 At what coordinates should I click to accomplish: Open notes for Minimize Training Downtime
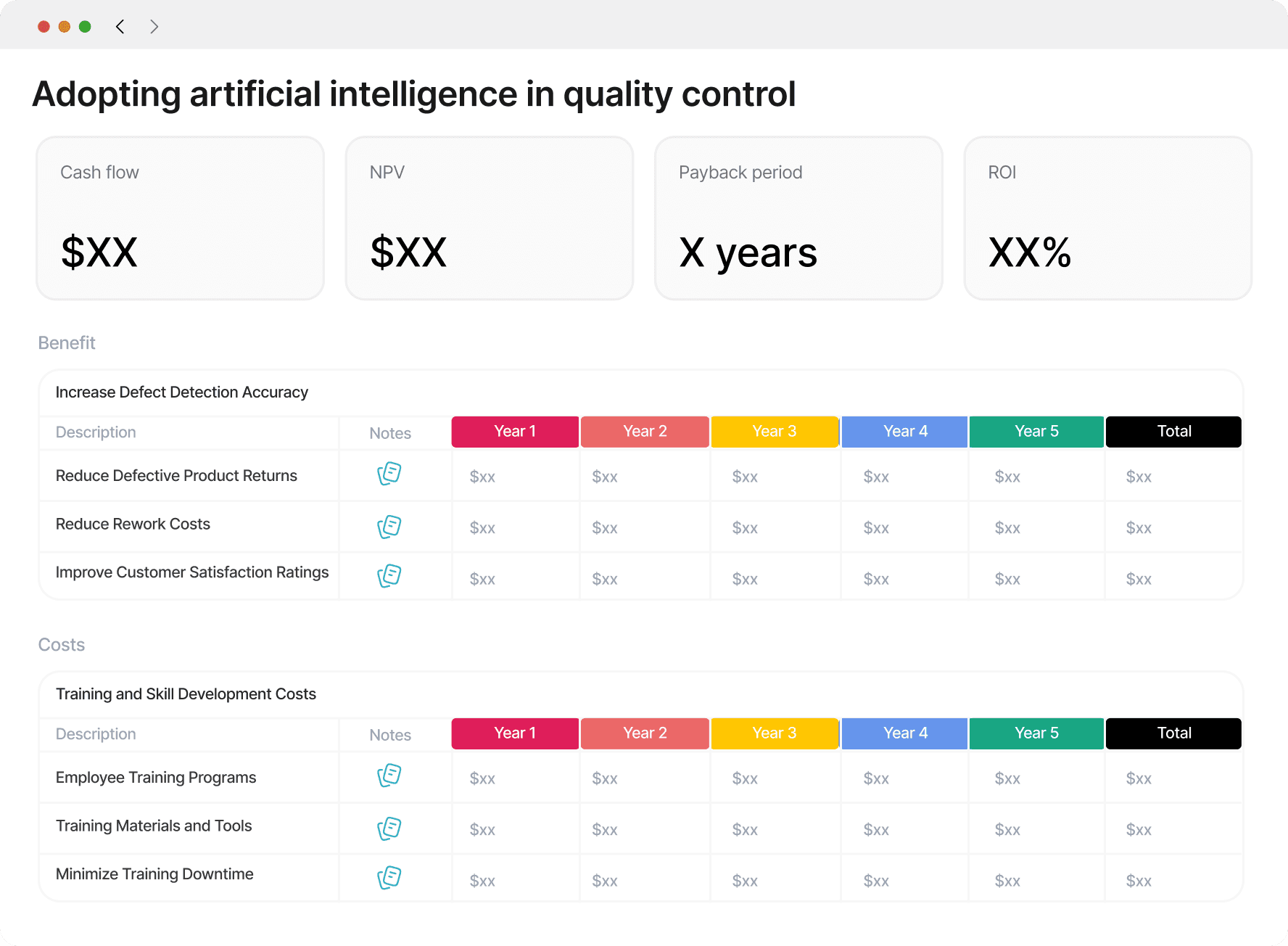click(x=389, y=878)
